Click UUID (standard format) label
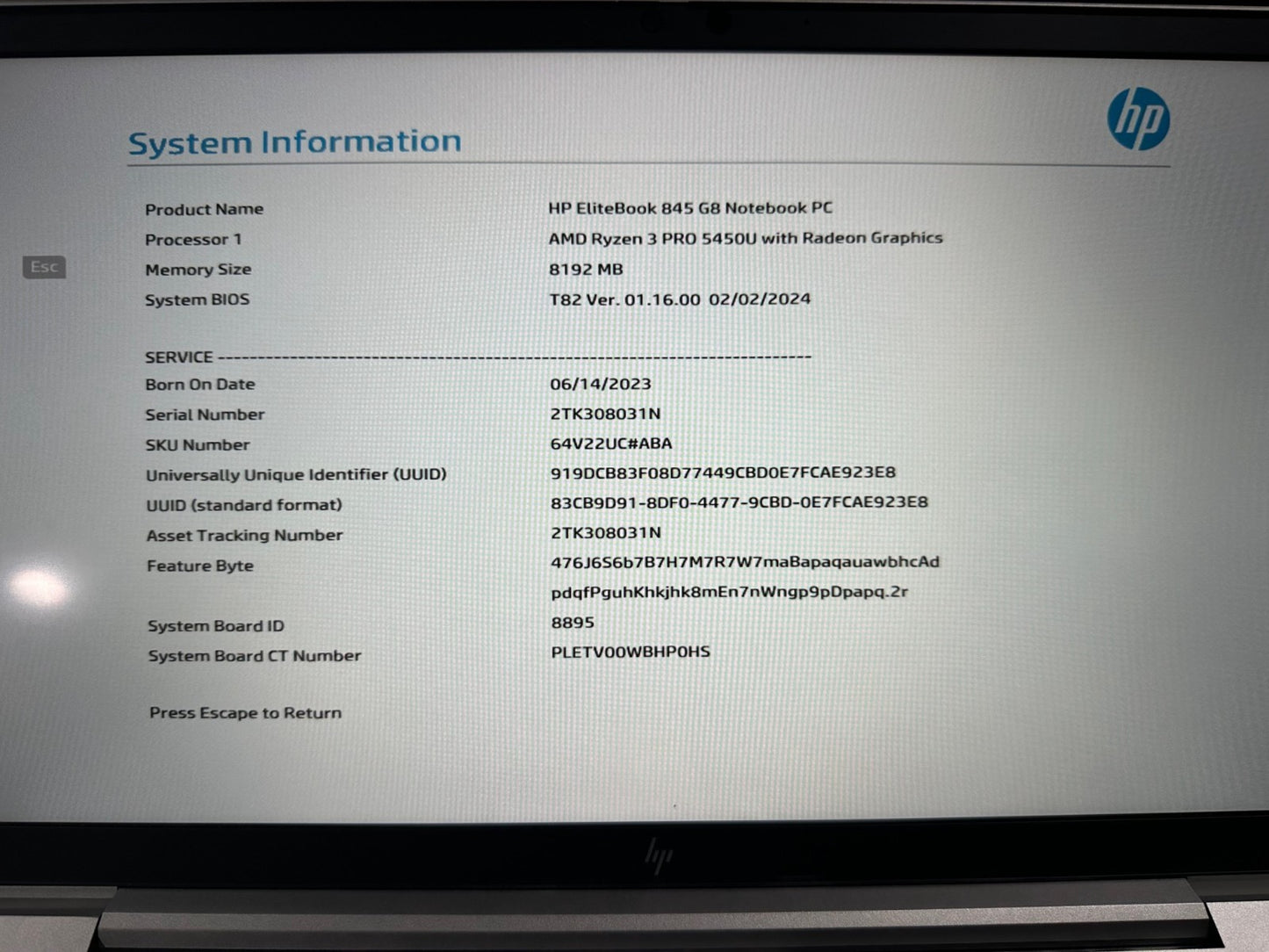Image resolution: width=1269 pixels, height=952 pixels. coord(244,505)
